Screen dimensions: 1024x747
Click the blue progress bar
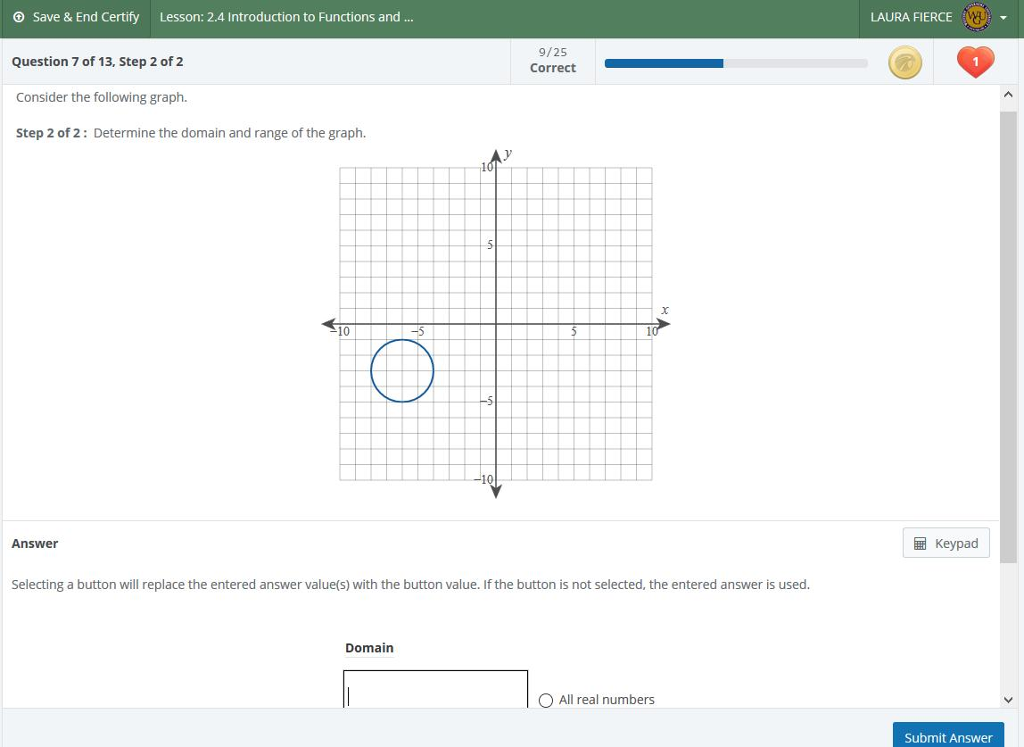coord(665,63)
